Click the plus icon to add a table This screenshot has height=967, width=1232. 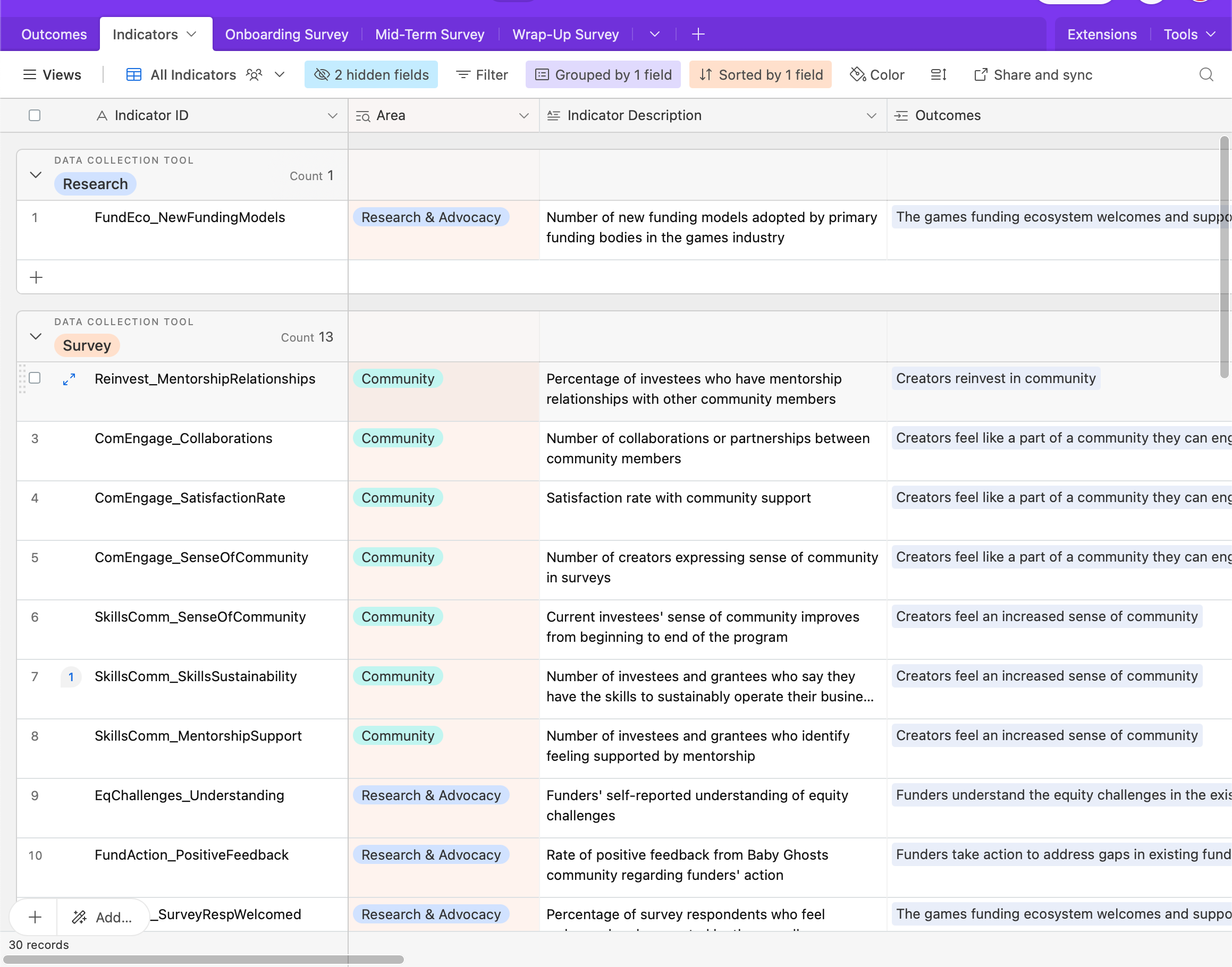click(698, 35)
